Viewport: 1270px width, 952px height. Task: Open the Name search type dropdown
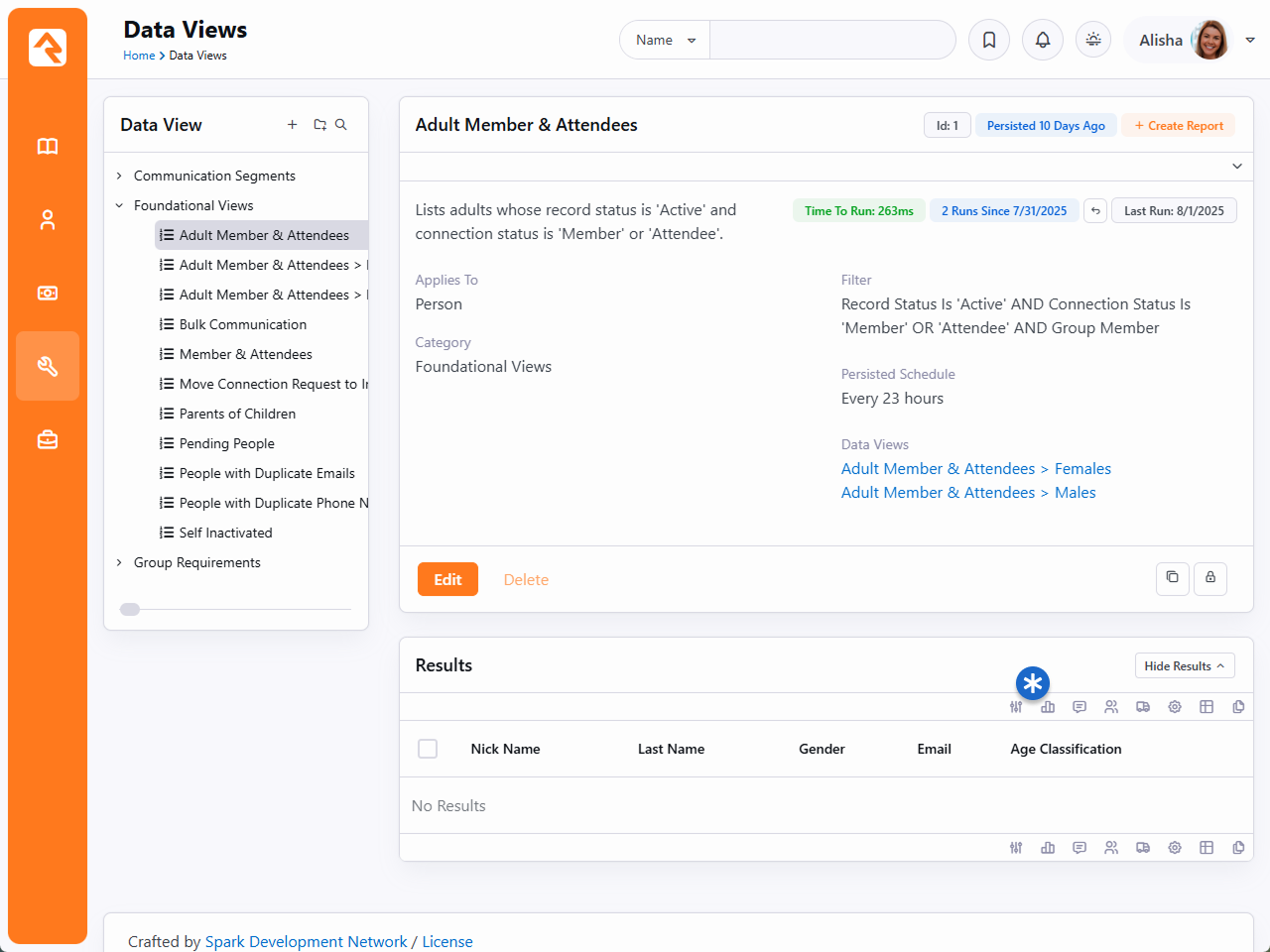[x=665, y=41]
